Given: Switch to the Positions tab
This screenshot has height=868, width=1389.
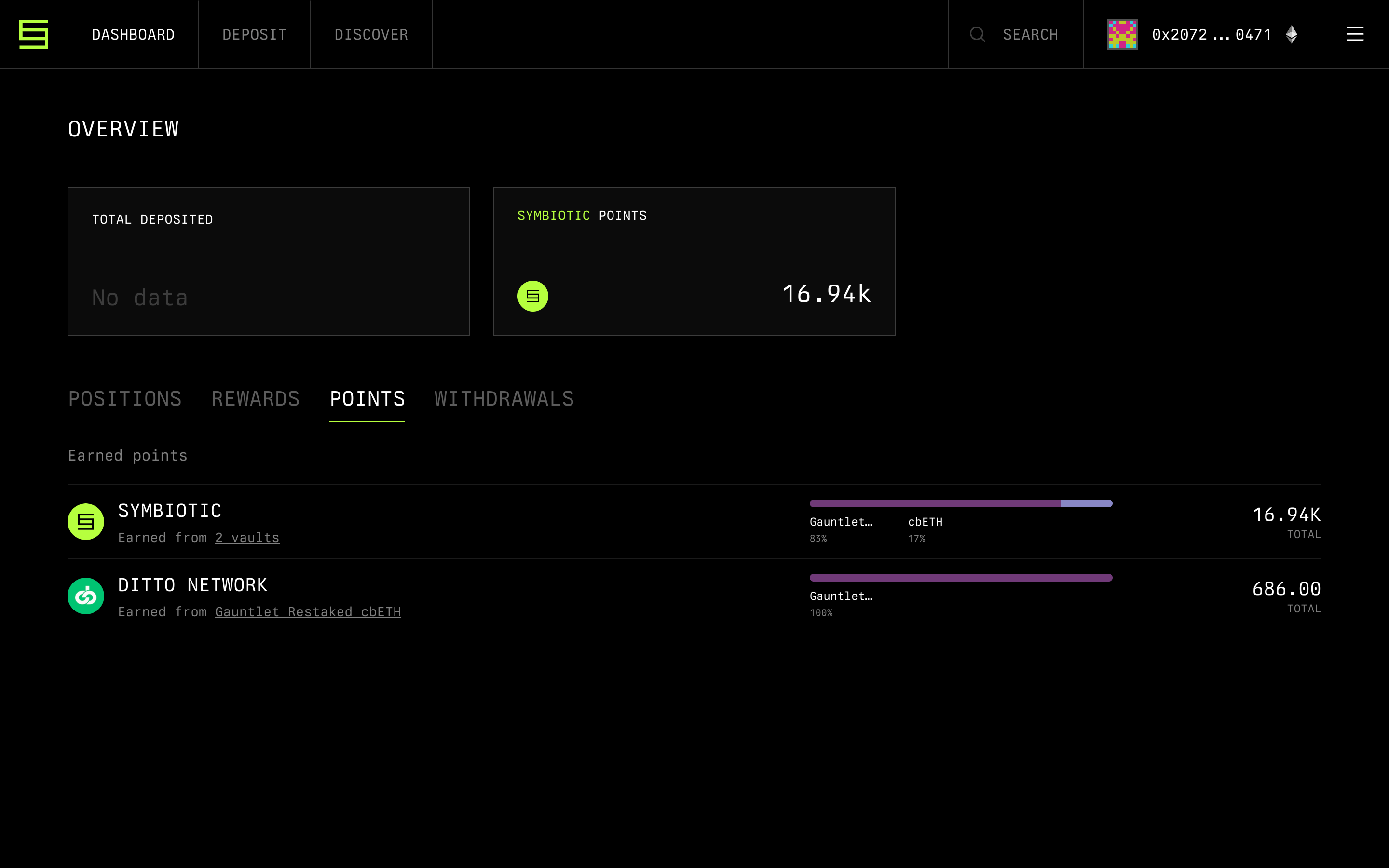Looking at the screenshot, I should pyautogui.click(x=125, y=399).
